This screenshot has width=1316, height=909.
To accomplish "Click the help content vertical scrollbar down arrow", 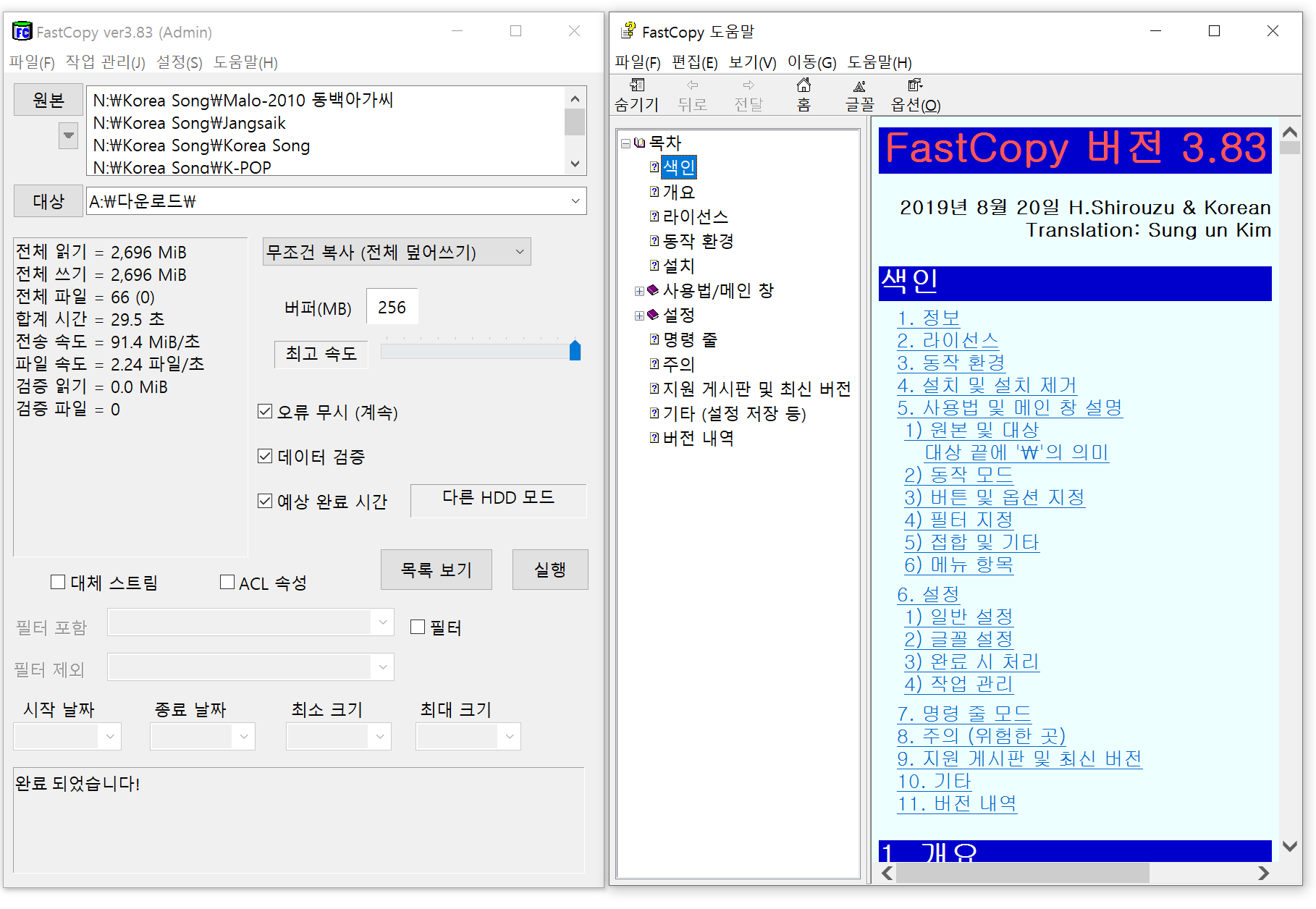I will (1289, 845).
